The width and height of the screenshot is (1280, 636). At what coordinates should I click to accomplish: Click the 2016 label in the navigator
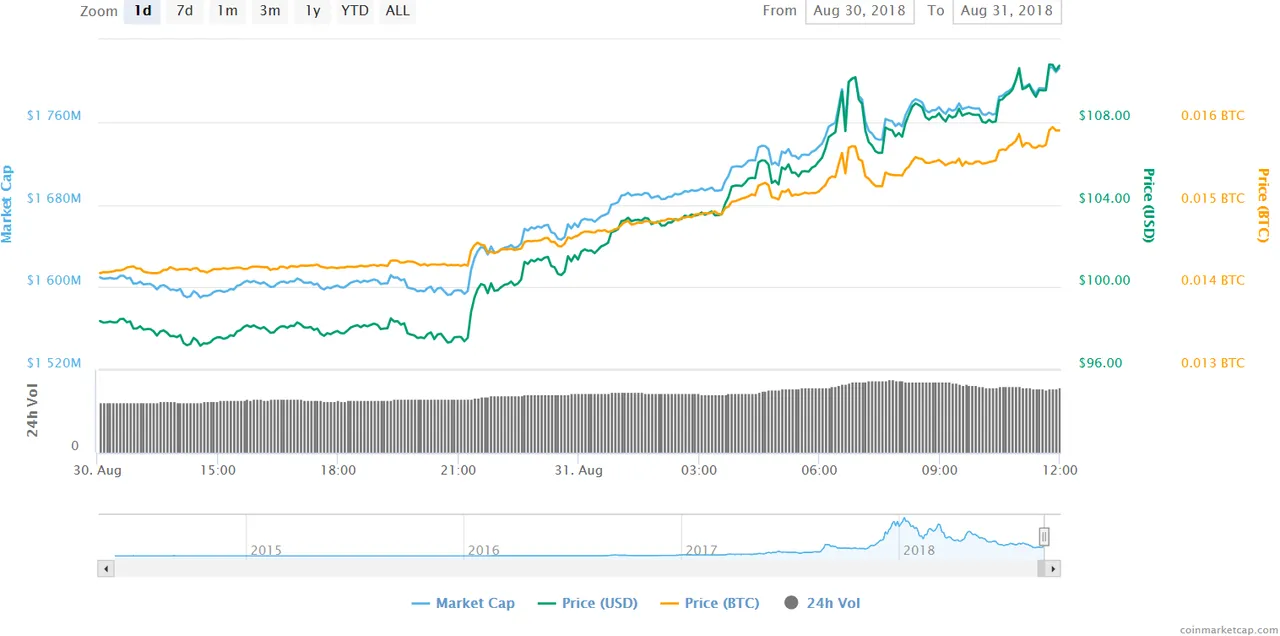(x=484, y=550)
